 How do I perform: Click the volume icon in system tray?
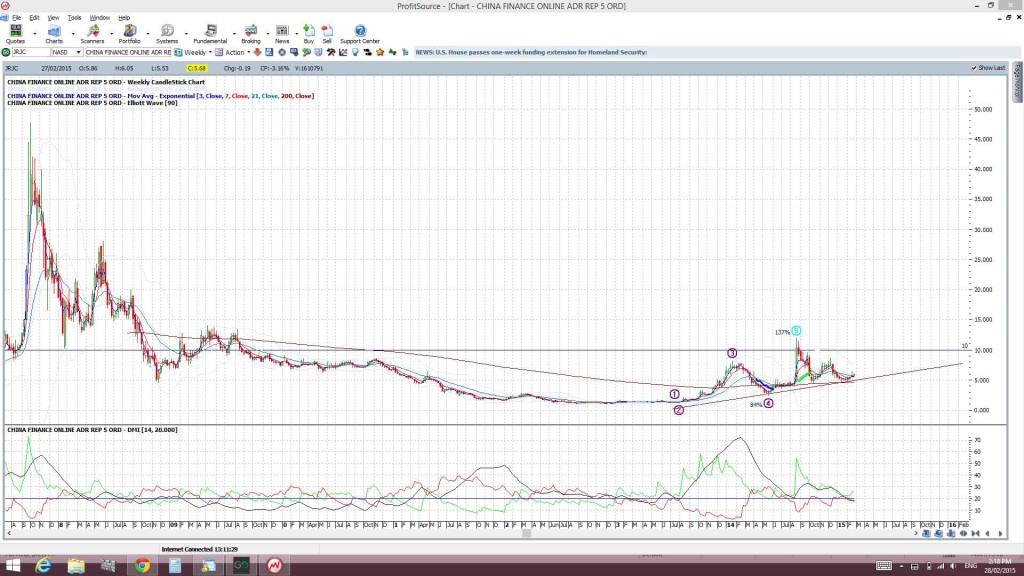953,566
